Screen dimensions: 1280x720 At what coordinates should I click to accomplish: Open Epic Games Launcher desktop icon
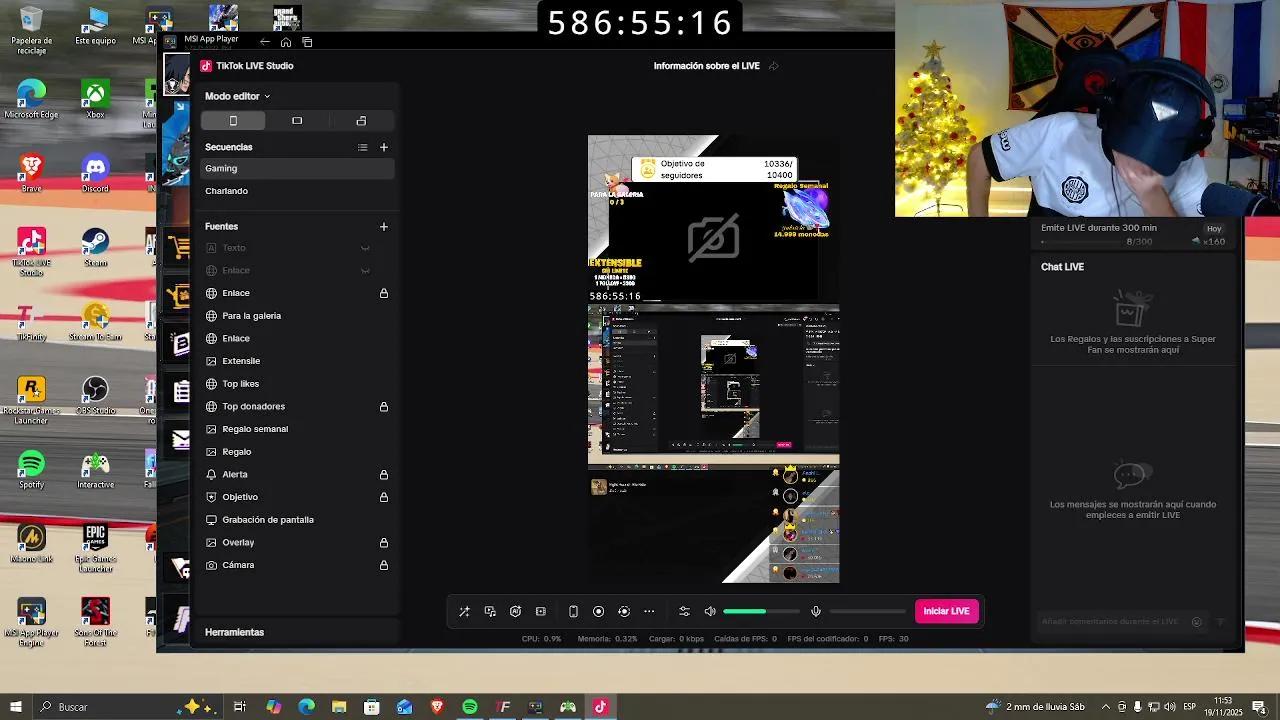[x=95, y=548]
